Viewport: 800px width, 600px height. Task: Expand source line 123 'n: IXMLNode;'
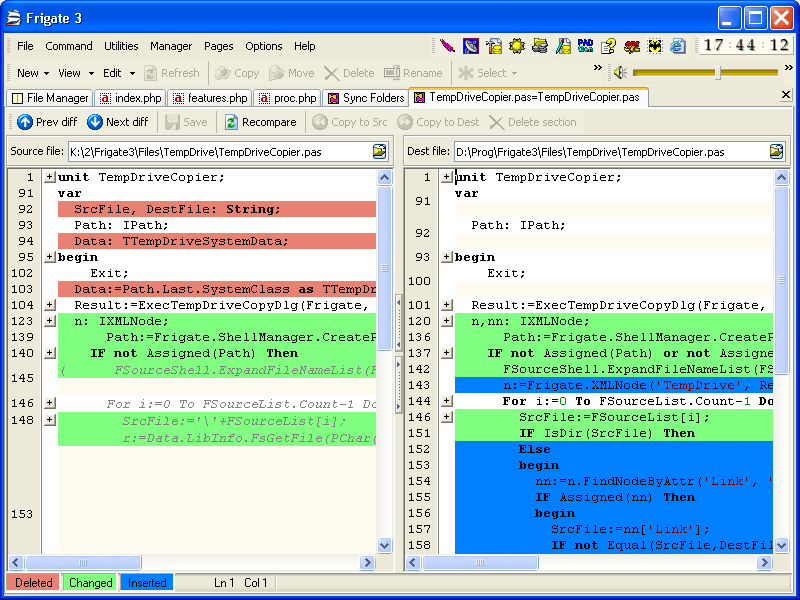tap(49, 321)
